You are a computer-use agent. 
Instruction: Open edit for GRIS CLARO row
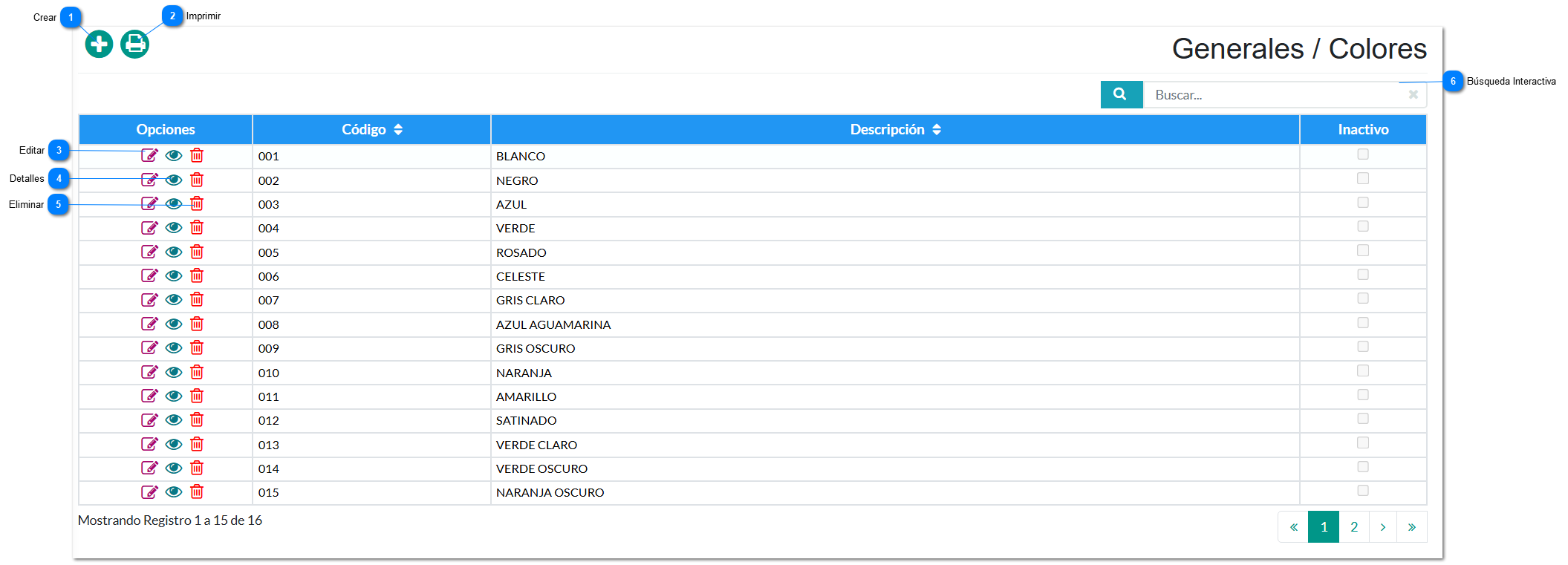coord(149,300)
